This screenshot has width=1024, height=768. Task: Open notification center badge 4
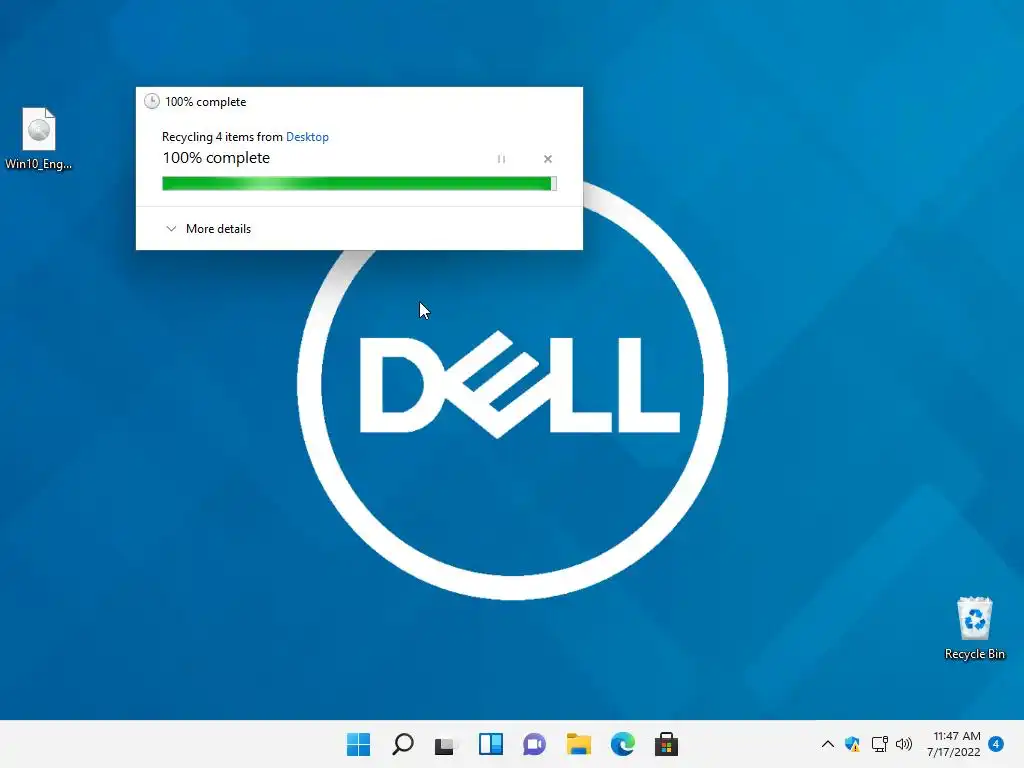tap(996, 744)
